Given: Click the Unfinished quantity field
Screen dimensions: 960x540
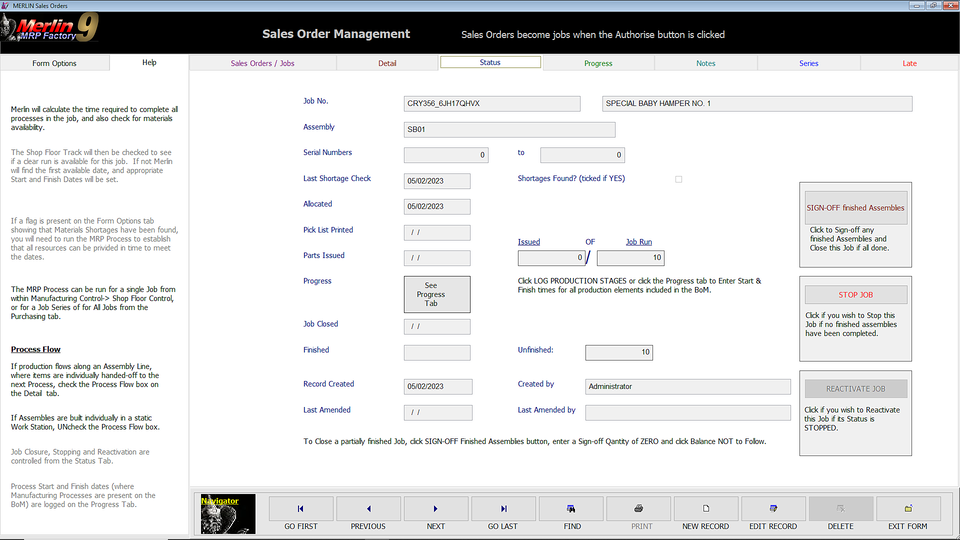Looking at the screenshot, I should tap(619, 352).
